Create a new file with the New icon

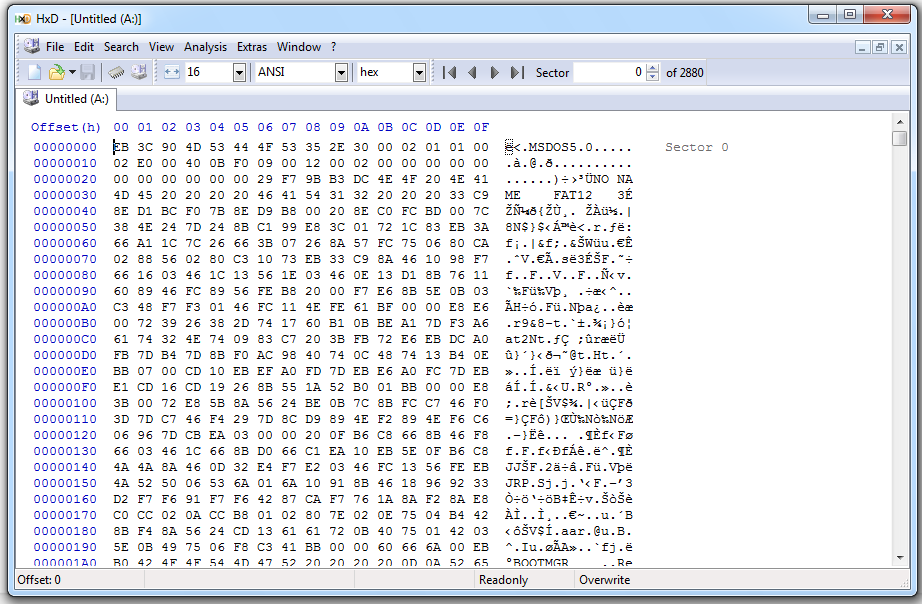coord(35,72)
